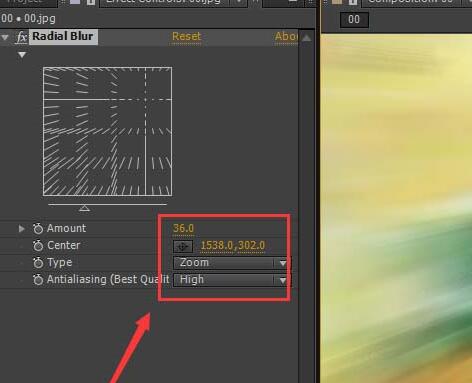Toggle the fx switch for Radial Blur
This screenshot has width=472, height=383.
tap(21, 37)
